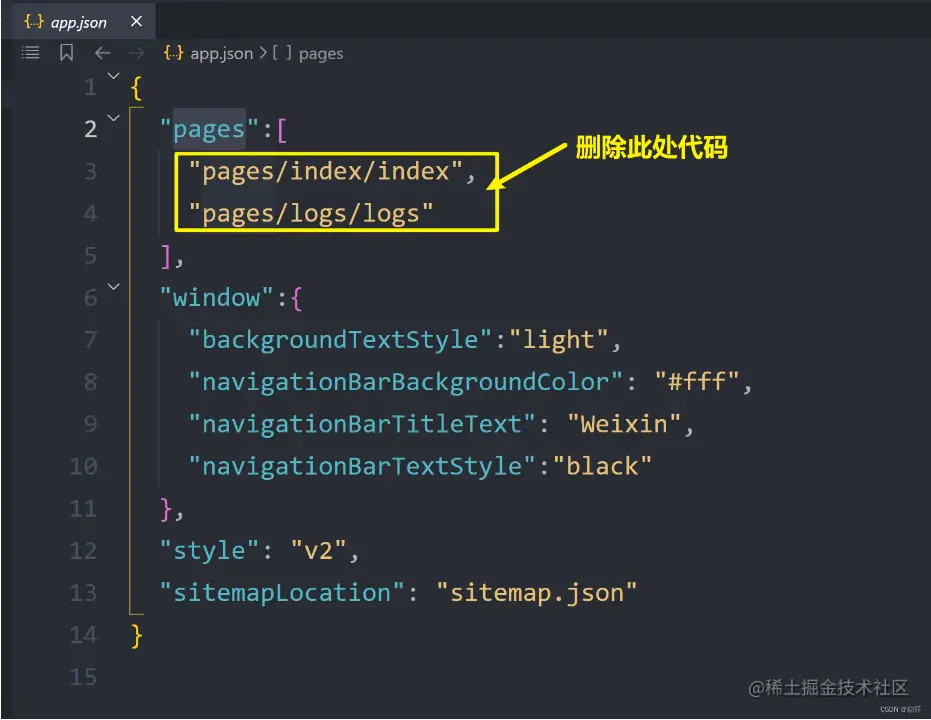931x720 pixels.
Task: Click the JSON braces icon in the tab
Action: coord(34,22)
